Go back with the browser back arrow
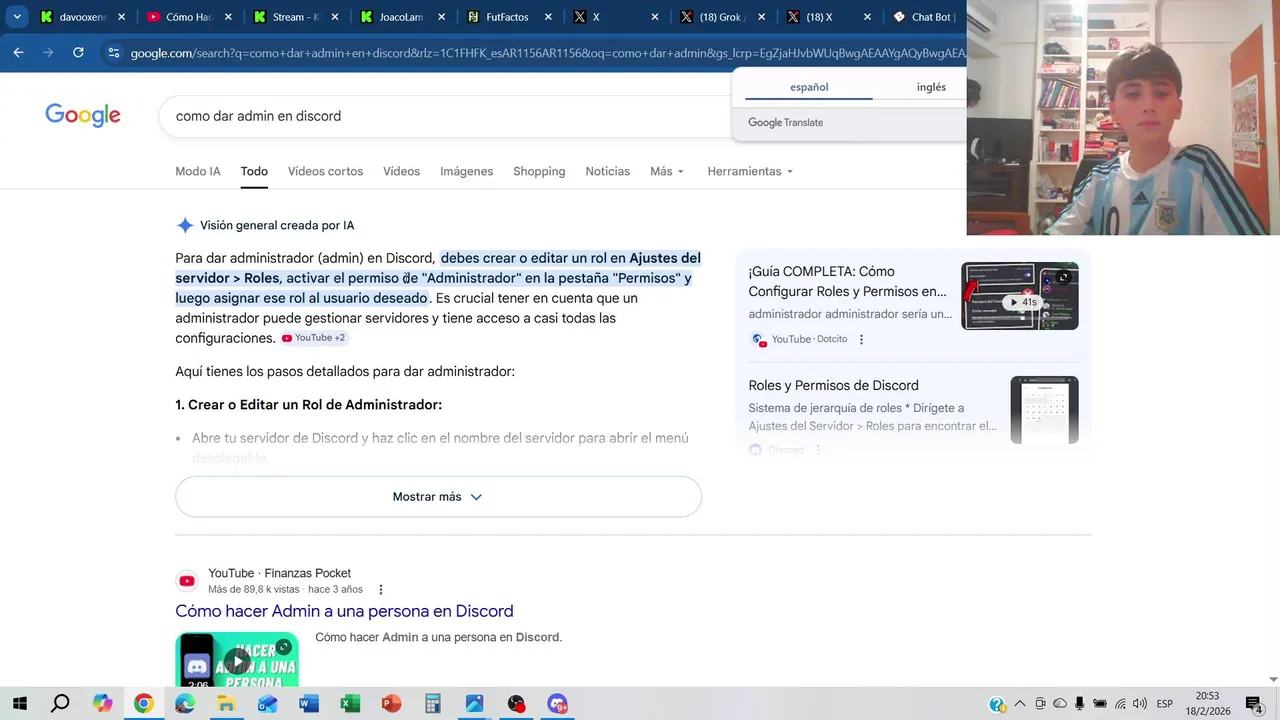 pos(18,53)
